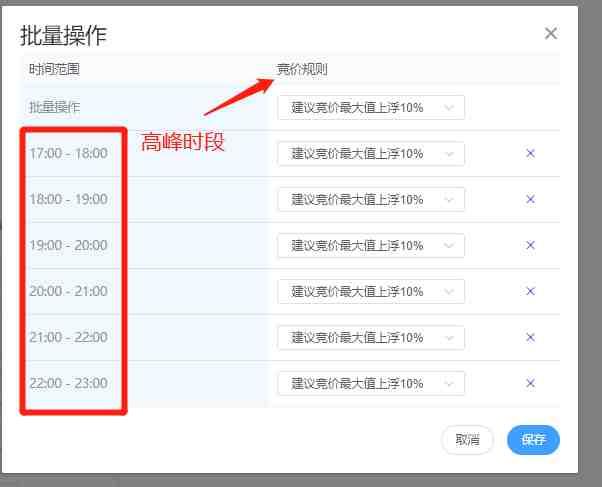Click the 时间范围 column header
This screenshot has height=487, width=602.
pos(54,70)
